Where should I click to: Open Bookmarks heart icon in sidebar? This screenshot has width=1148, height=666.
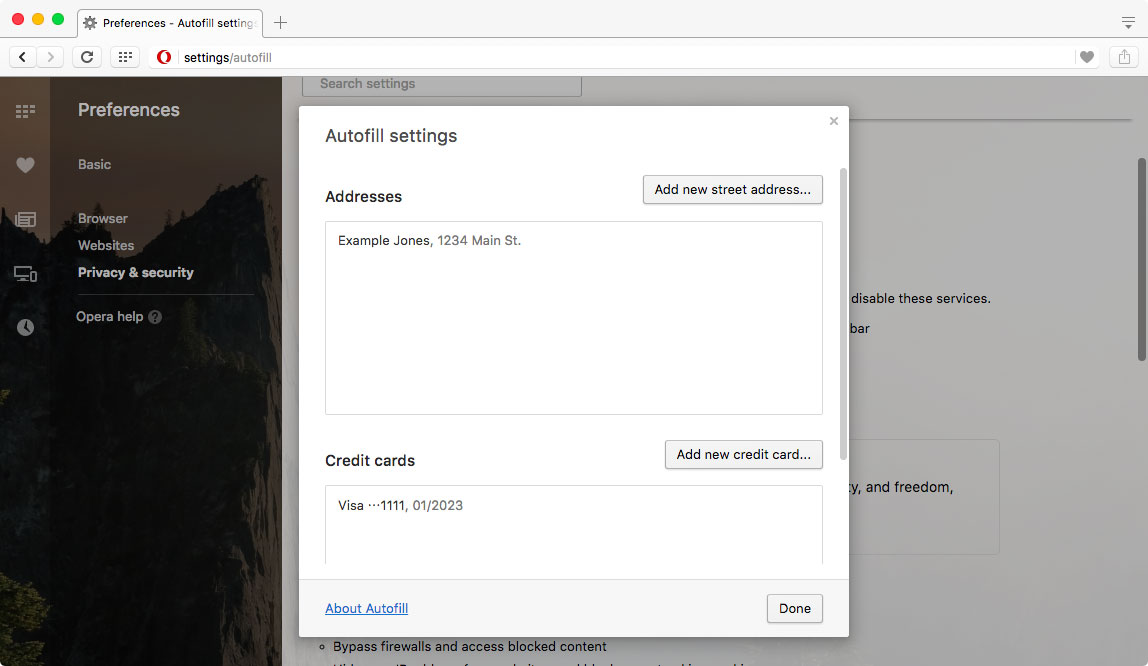coord(25,165)
